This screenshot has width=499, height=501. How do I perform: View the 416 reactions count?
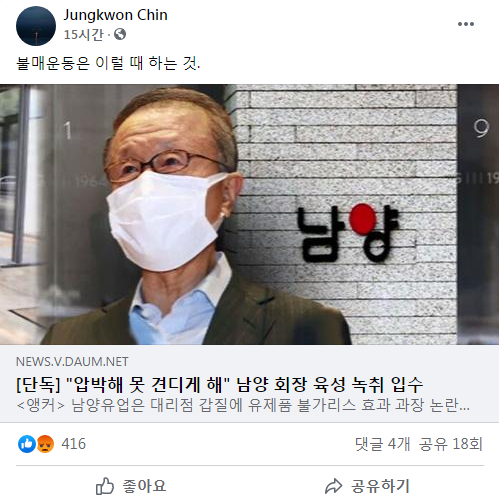click(x=73, y=444)
